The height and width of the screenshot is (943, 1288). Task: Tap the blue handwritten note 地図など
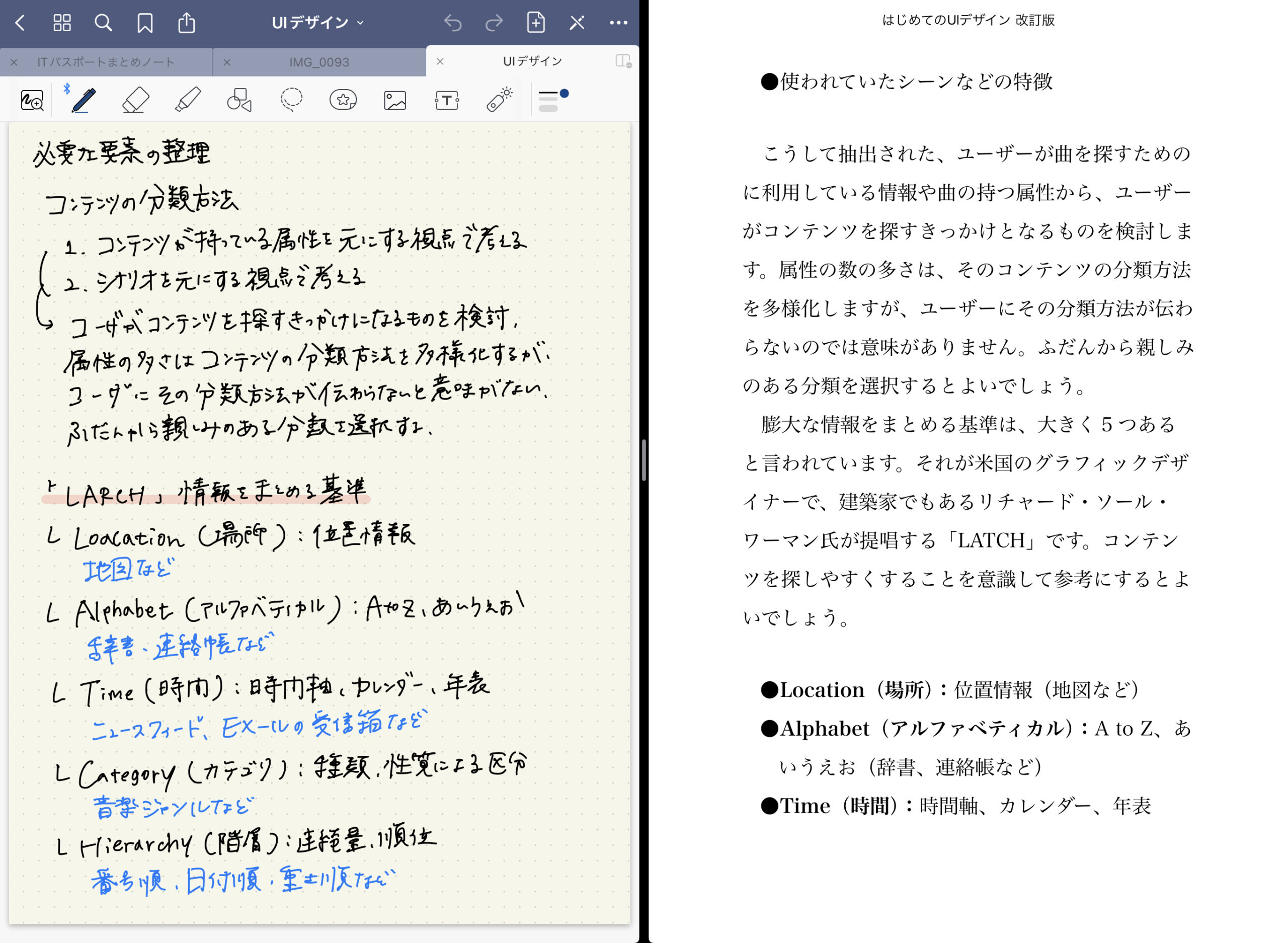coord(129,569)
